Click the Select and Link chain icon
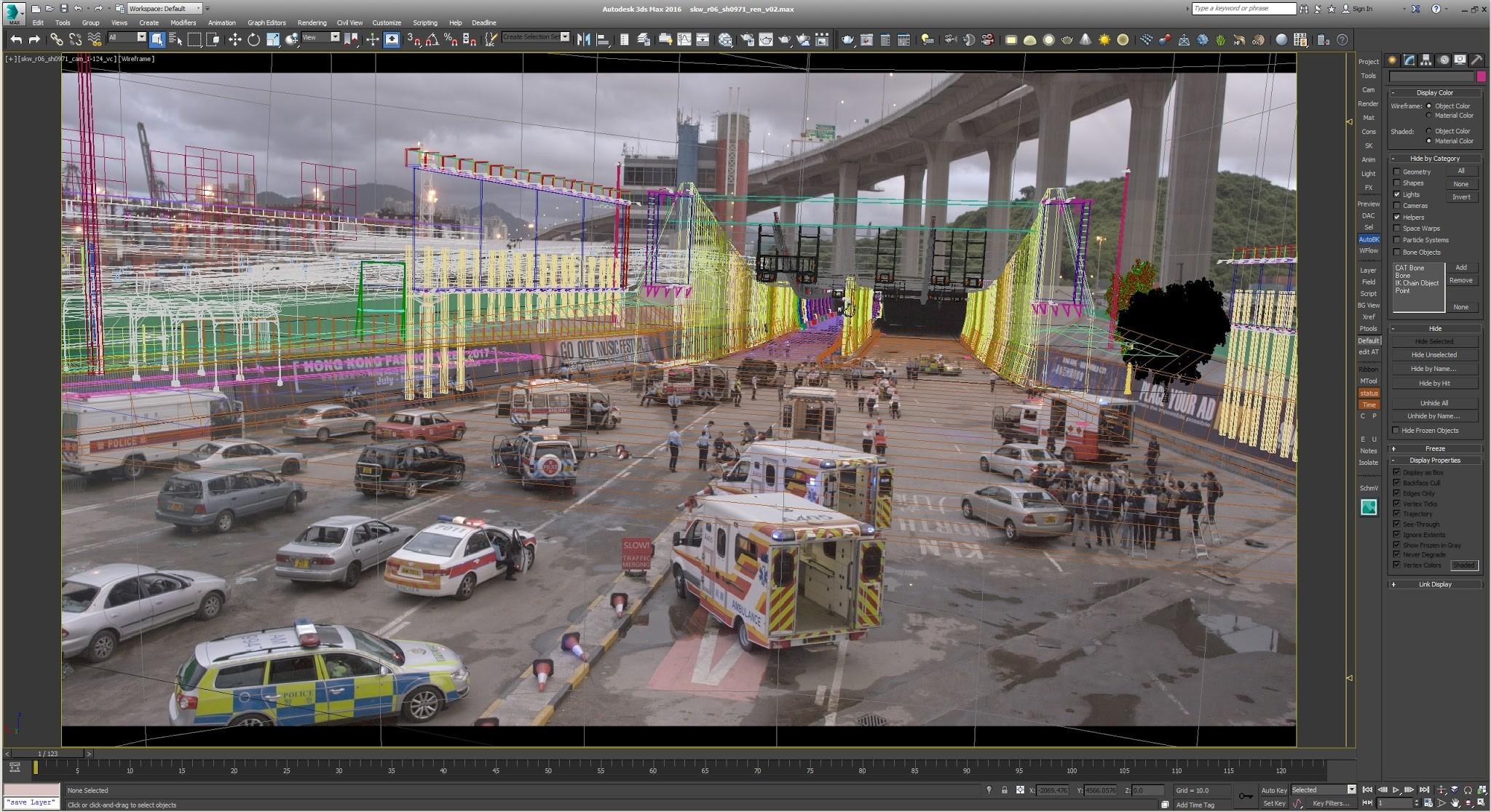 point(56,39)
